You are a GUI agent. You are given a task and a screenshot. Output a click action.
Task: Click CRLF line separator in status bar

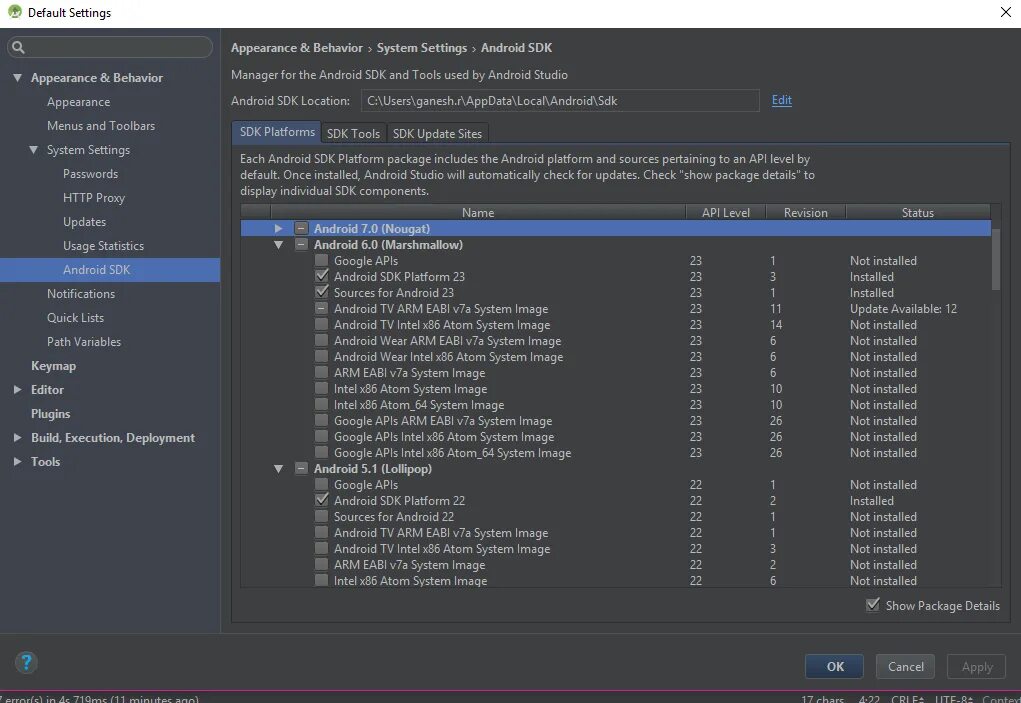point(907,698)
